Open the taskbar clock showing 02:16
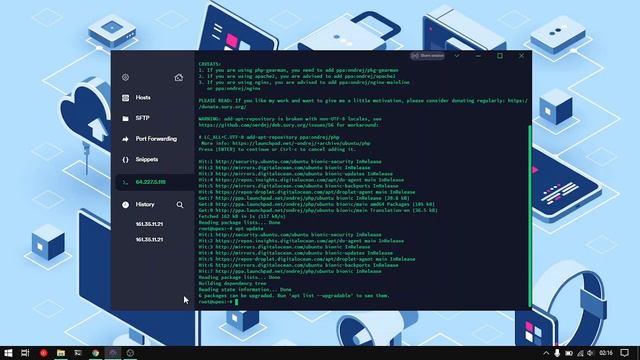Image resolution: width=640 pixels, height=360 pixels. point(606,353)
